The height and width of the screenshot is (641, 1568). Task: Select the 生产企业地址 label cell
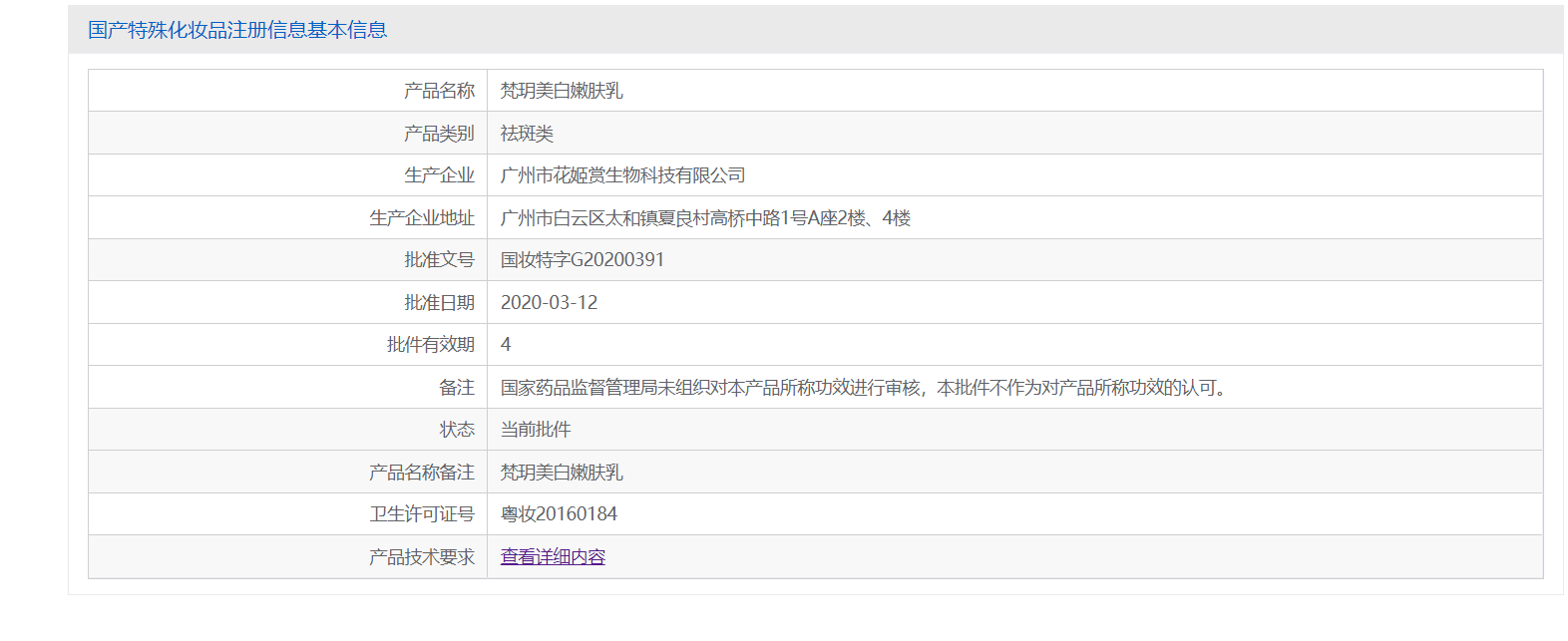287,218
